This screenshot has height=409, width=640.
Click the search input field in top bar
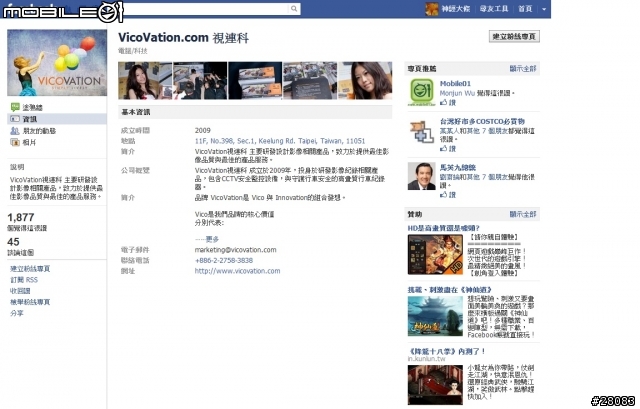tap(206, 9)
